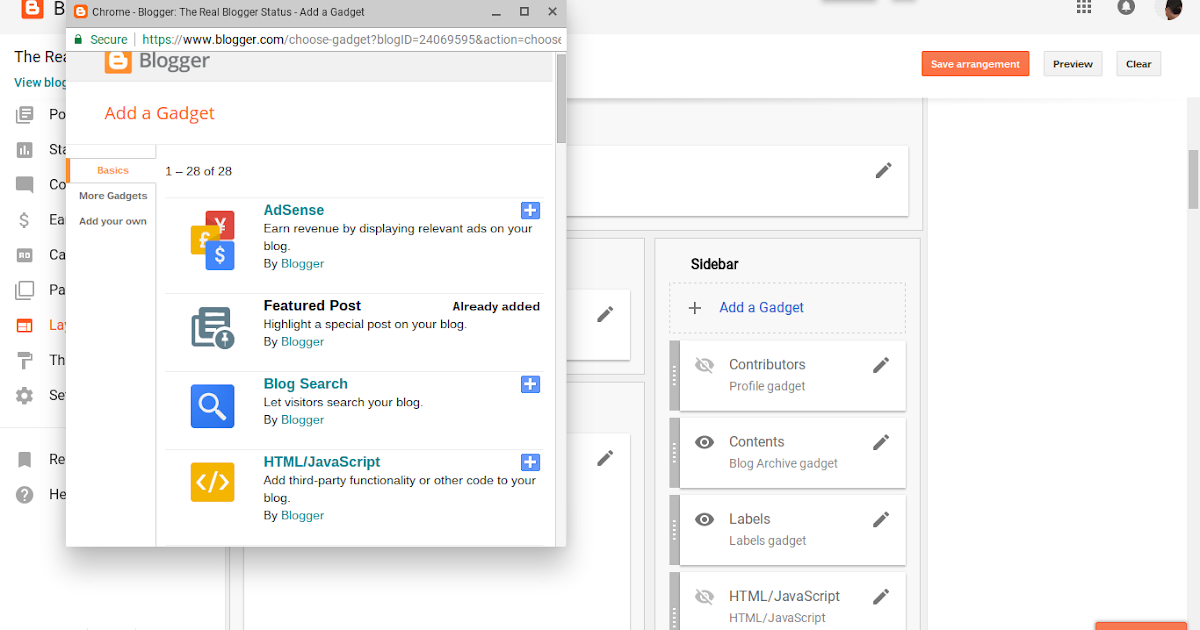Open the Stats section in left sidebar
Image resolution: width=1200 pixels, height=630 pixels.
point(25,149)
